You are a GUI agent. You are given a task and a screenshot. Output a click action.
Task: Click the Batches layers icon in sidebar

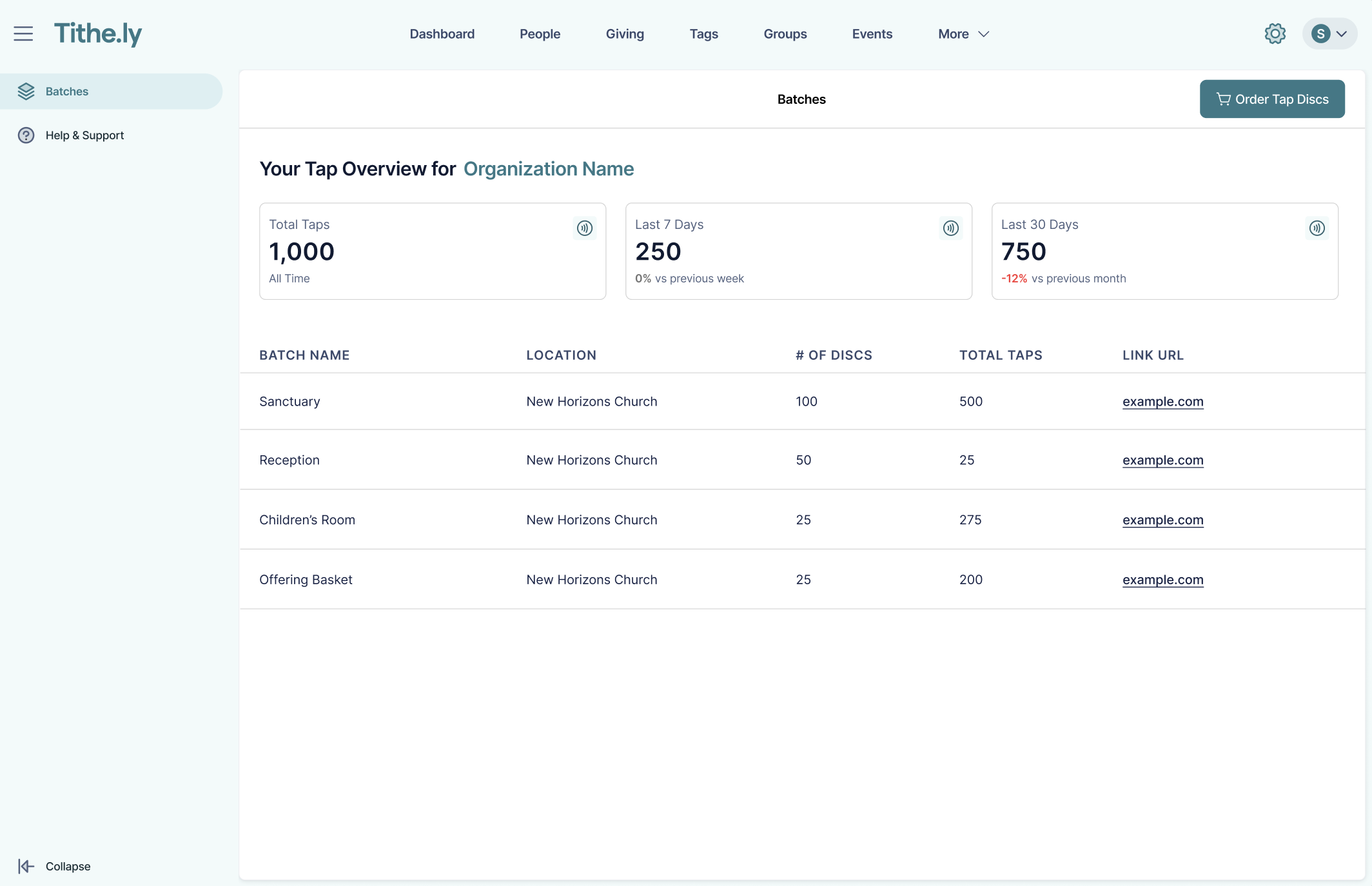click(26, 92)
